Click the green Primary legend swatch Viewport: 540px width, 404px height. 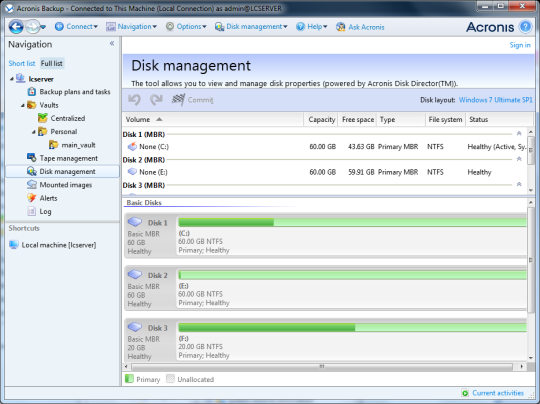click(129, 379)
